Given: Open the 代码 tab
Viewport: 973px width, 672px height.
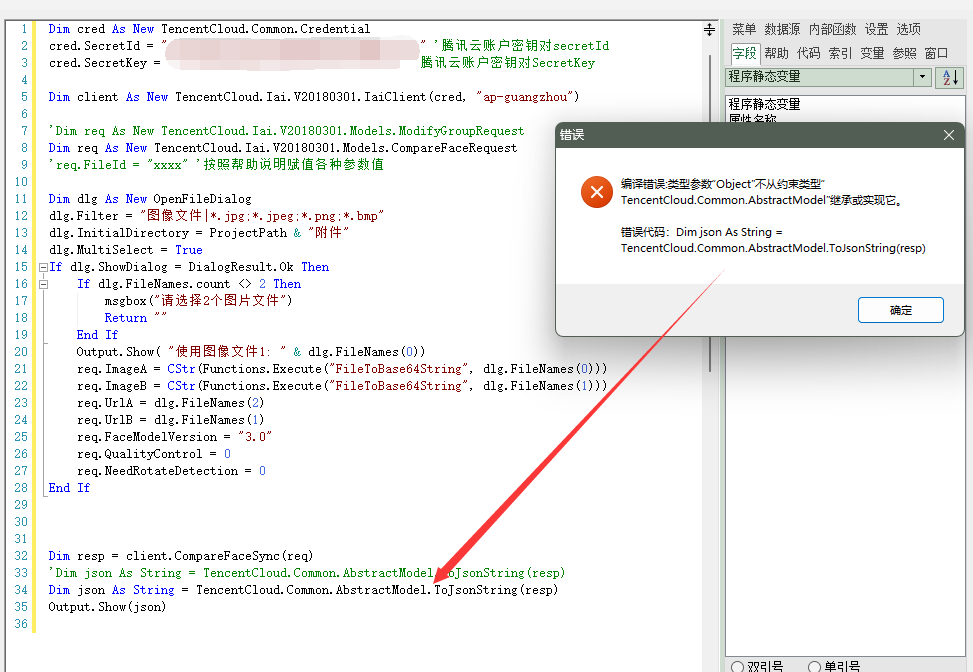Looking at the screenshot, I should coord(808,53).
